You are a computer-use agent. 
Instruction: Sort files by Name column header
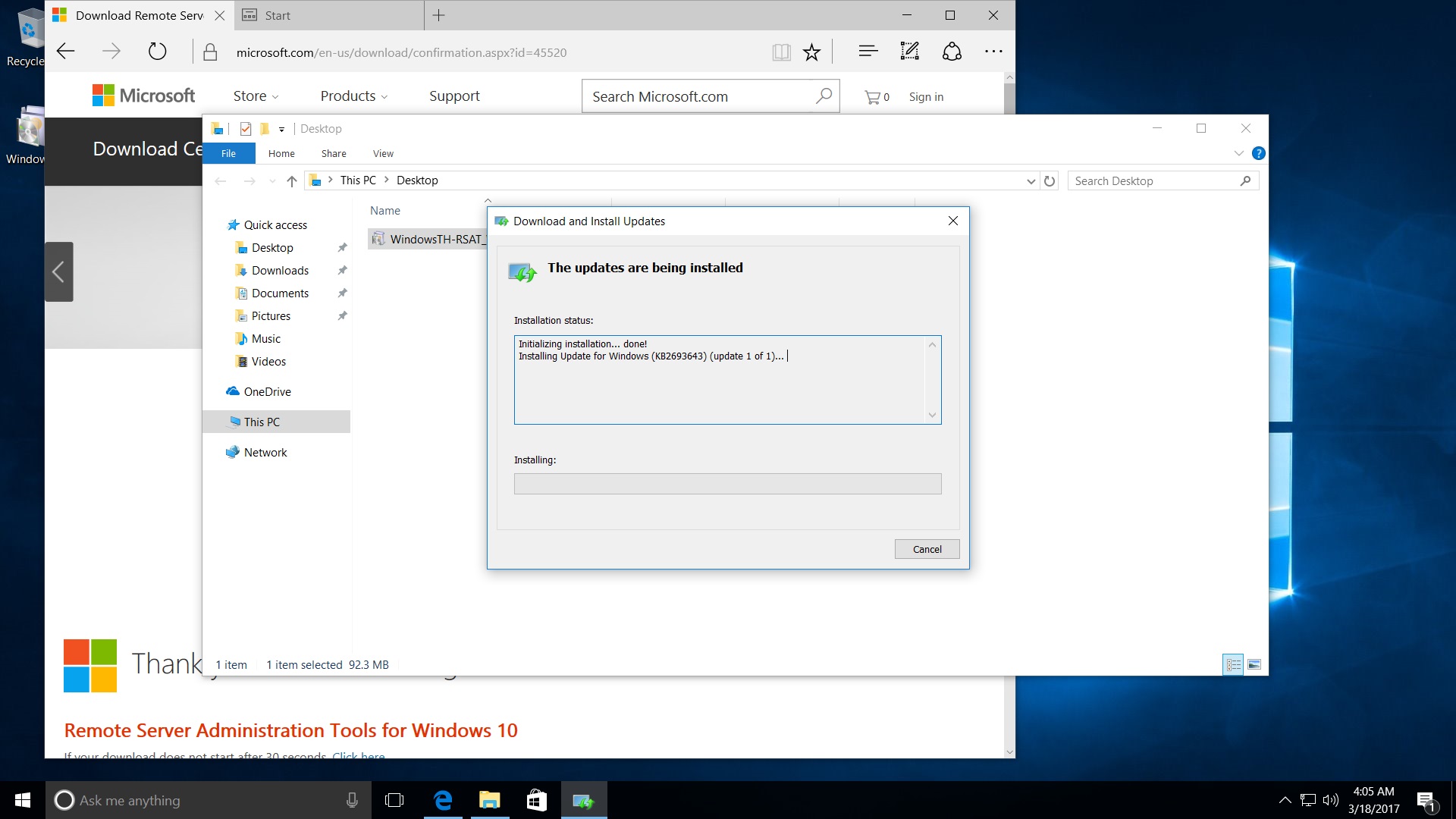[x=385, y=211]
